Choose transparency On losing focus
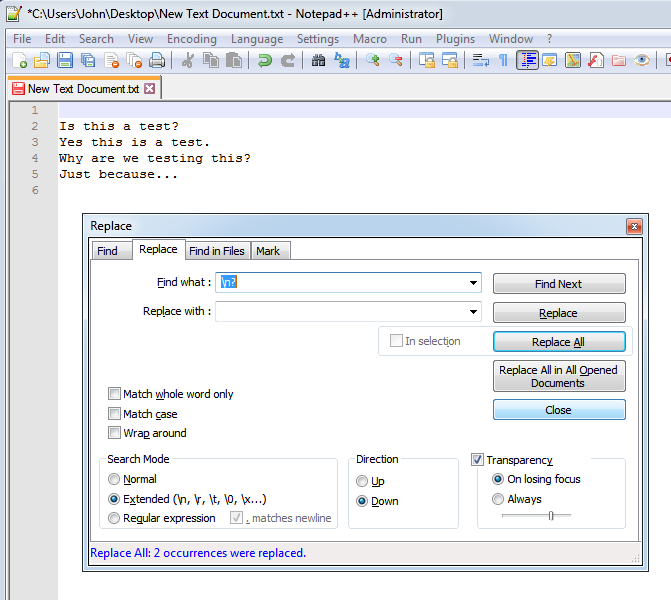 498,479
